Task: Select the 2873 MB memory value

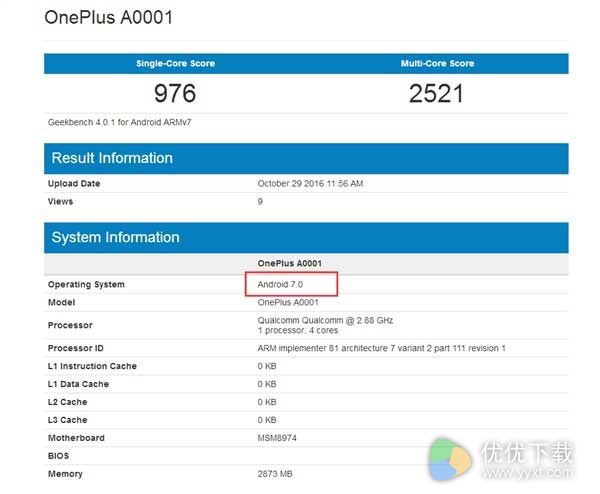Action: (275, 474)
